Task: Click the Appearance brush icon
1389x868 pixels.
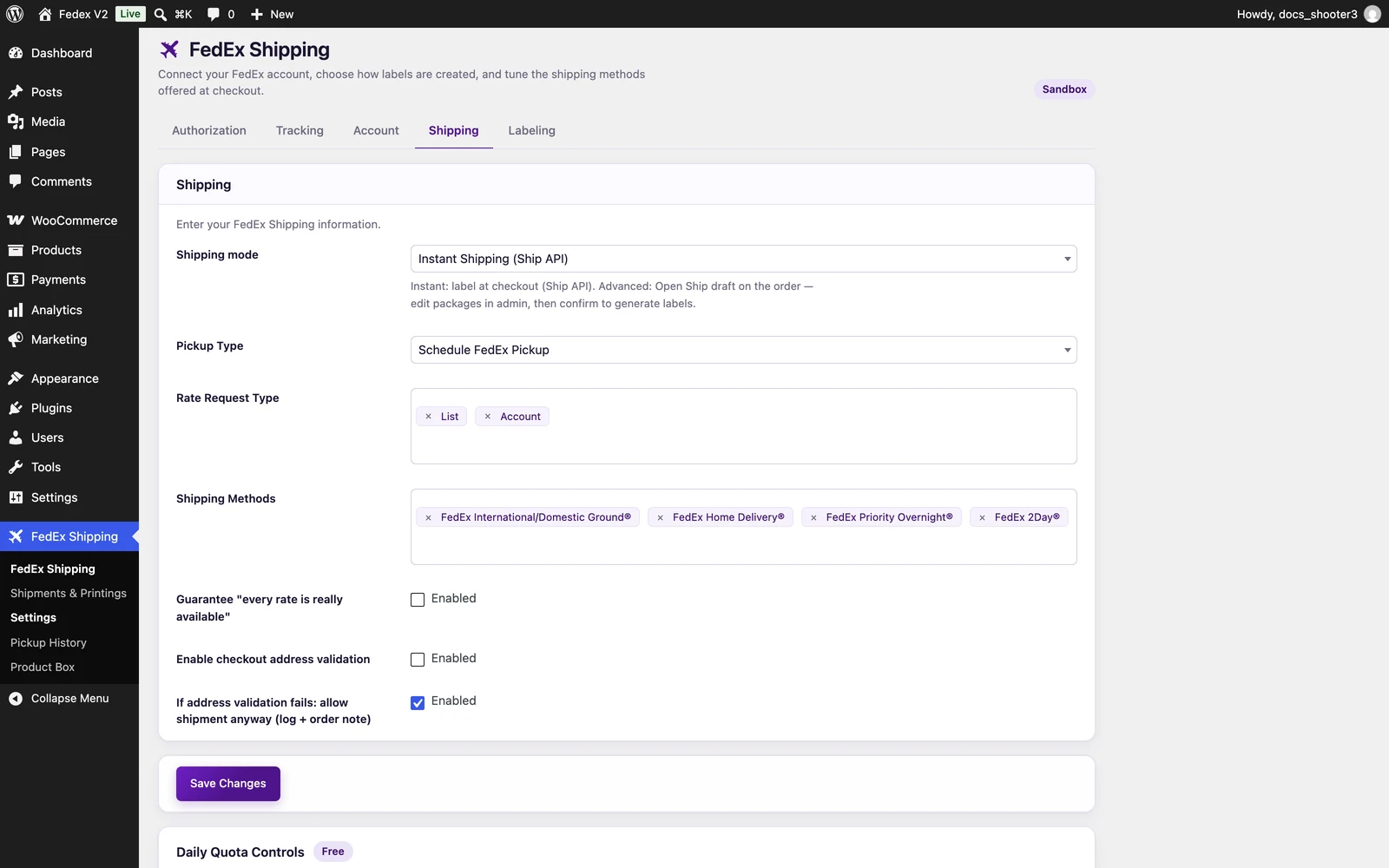Action: pyautogui.click(x=16, y=378)
